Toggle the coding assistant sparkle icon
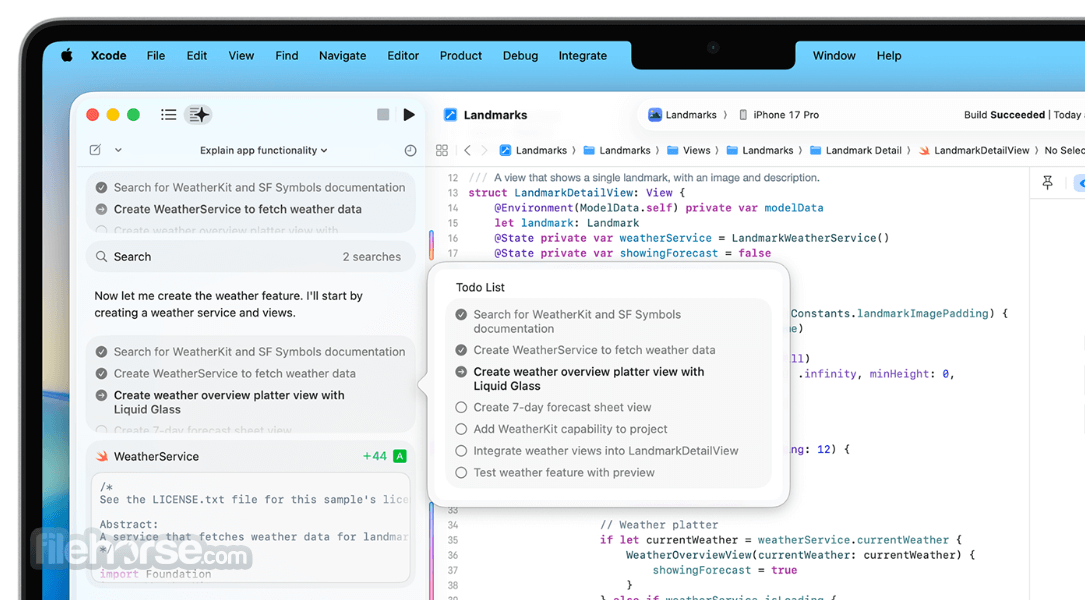This screenshot has height=600, width=1085. pyautogui.click(x=199, y=115)
